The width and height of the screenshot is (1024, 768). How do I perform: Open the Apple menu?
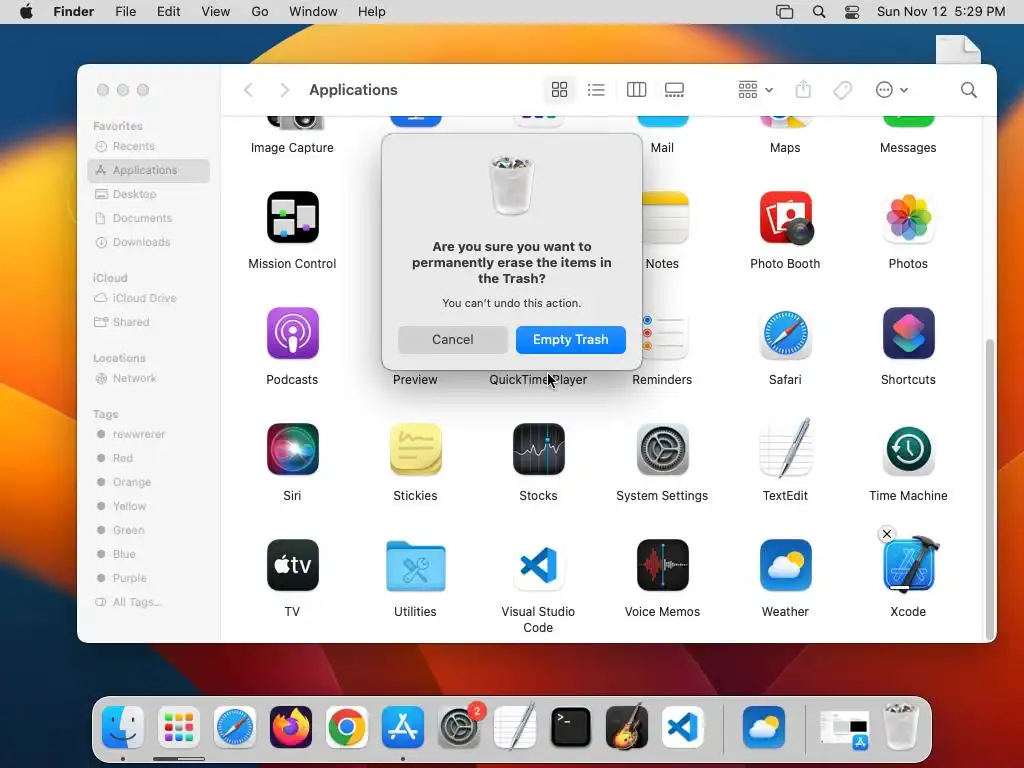[26, 12]
